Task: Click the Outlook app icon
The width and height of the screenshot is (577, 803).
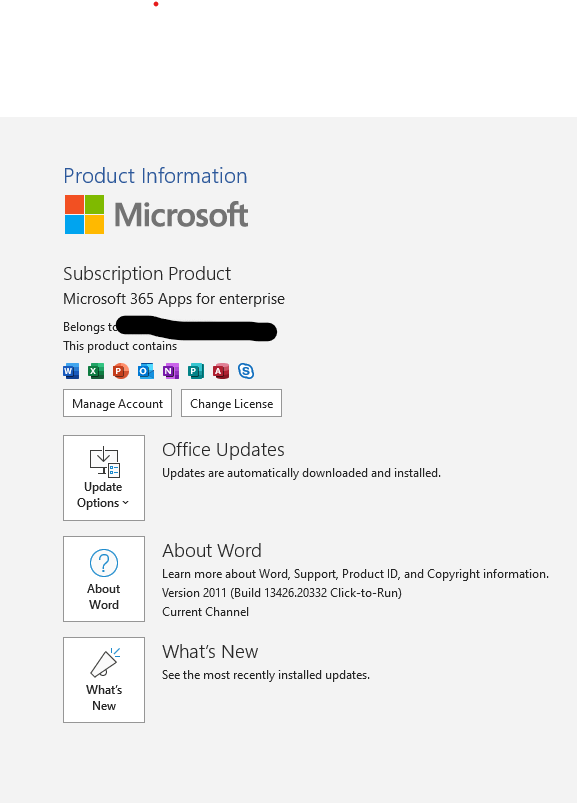Action: 146,371
